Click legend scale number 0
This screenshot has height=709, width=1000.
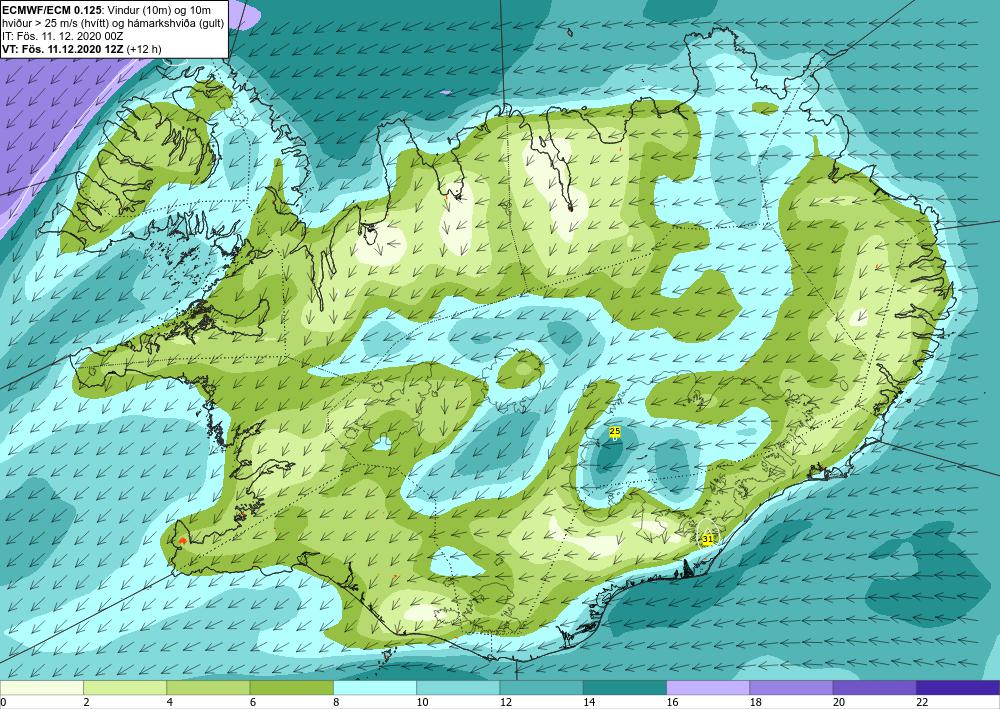(3, 702)
